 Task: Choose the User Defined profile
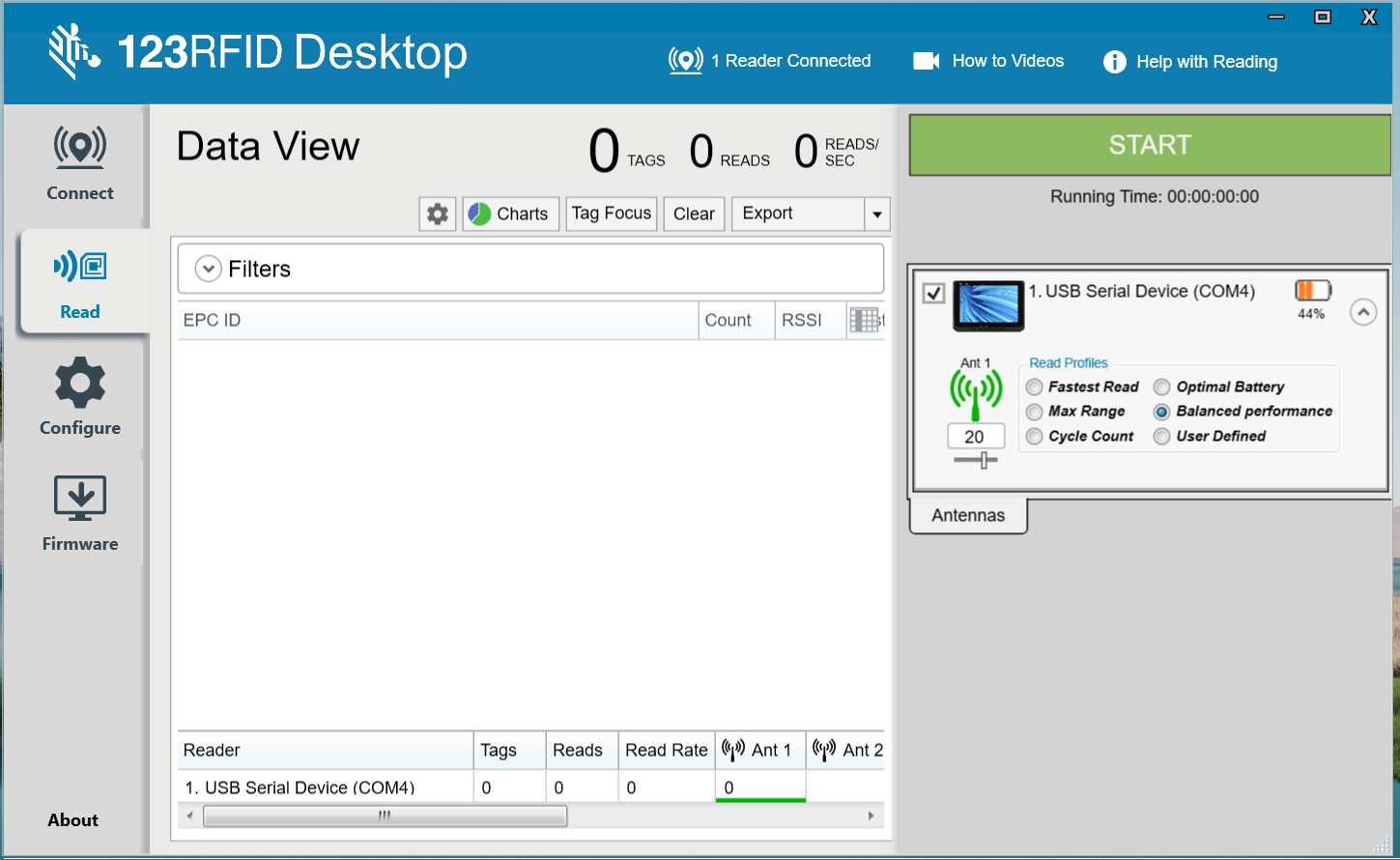tap(1162, 437)
